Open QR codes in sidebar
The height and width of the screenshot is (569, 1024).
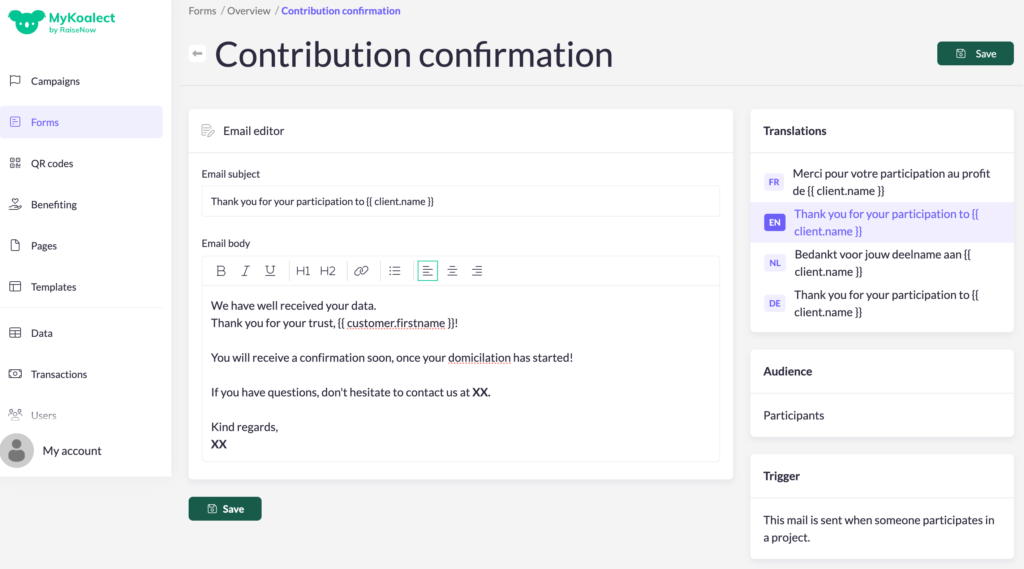pos(52,163)
